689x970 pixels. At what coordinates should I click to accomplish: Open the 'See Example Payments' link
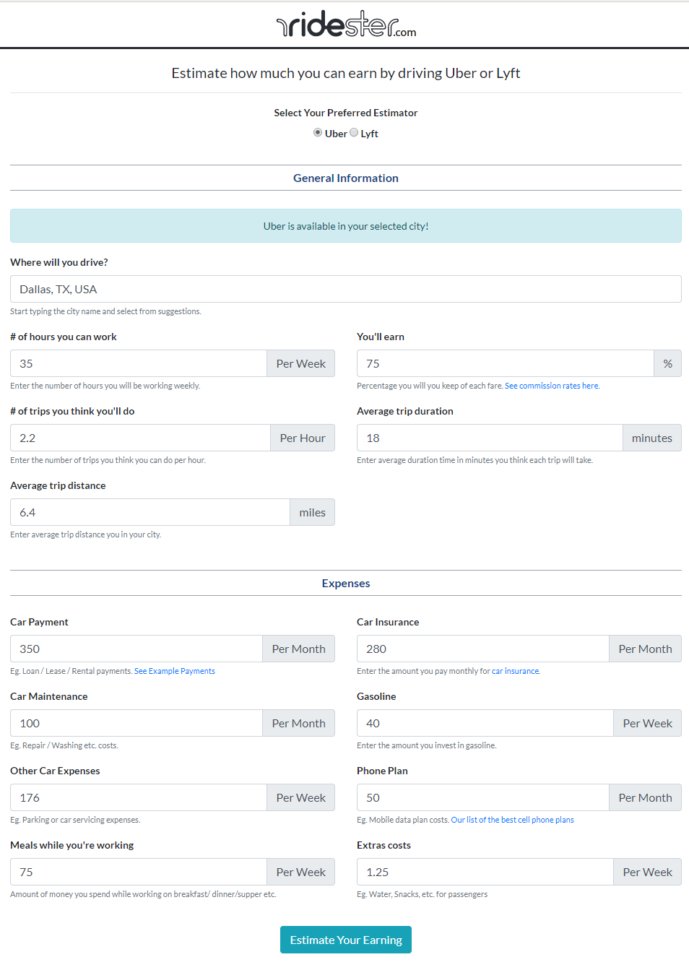(174, 671)
